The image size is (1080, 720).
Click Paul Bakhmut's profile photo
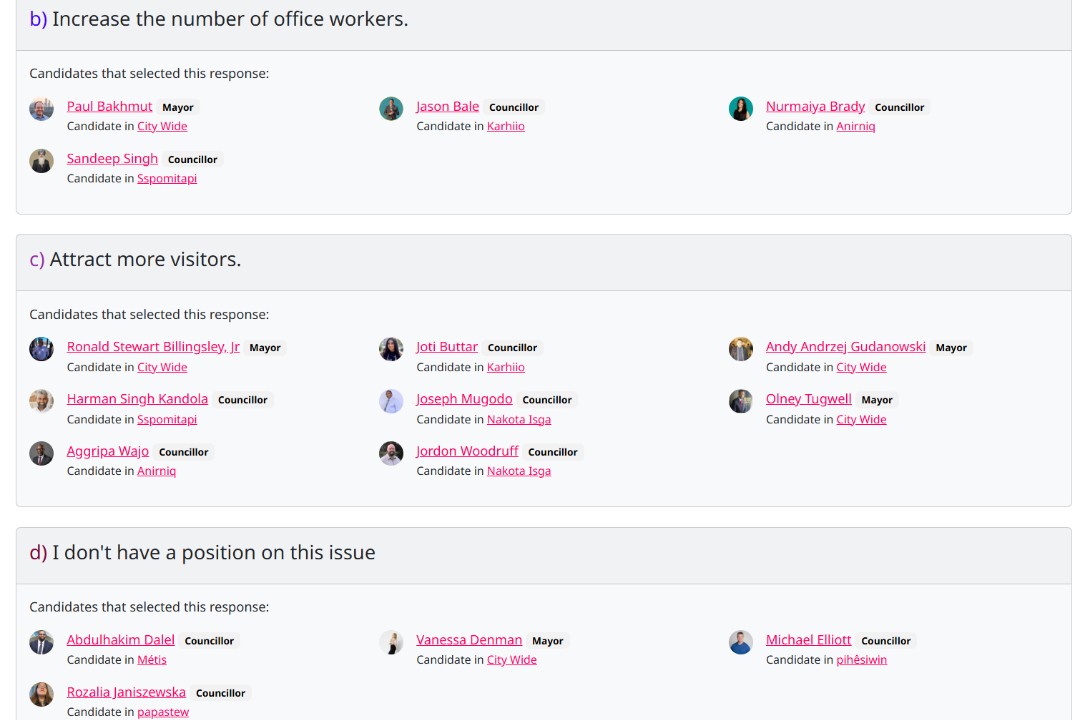(41, 109)
